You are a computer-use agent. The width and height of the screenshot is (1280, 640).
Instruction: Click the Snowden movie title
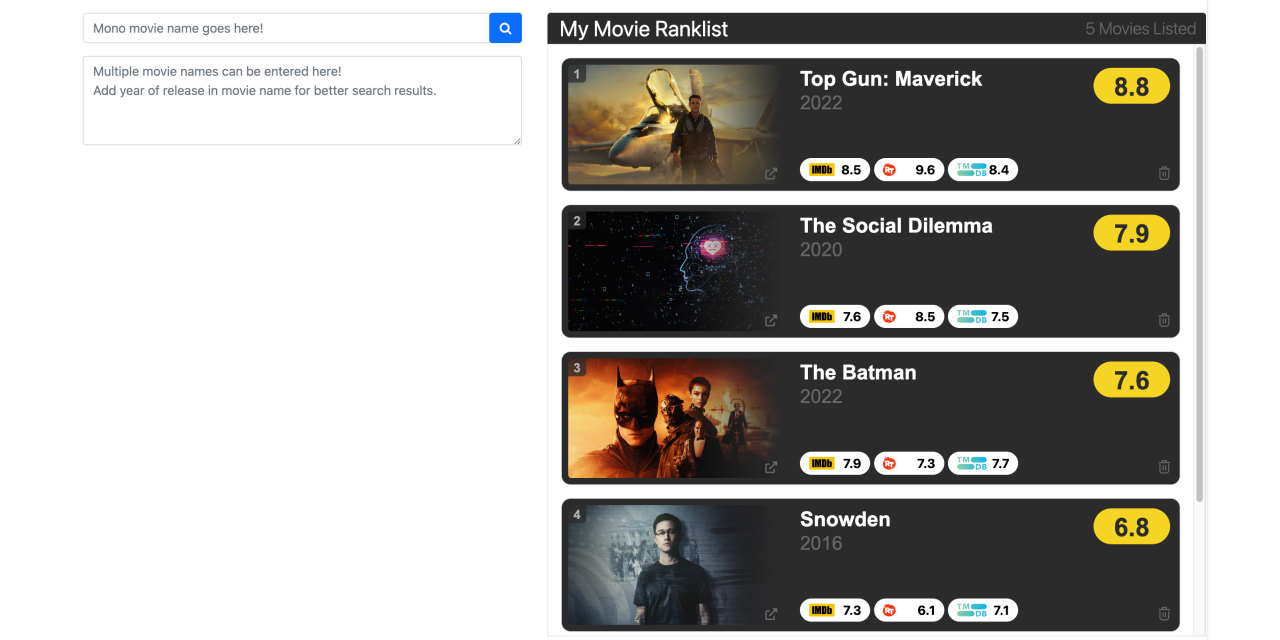[845, 519]
